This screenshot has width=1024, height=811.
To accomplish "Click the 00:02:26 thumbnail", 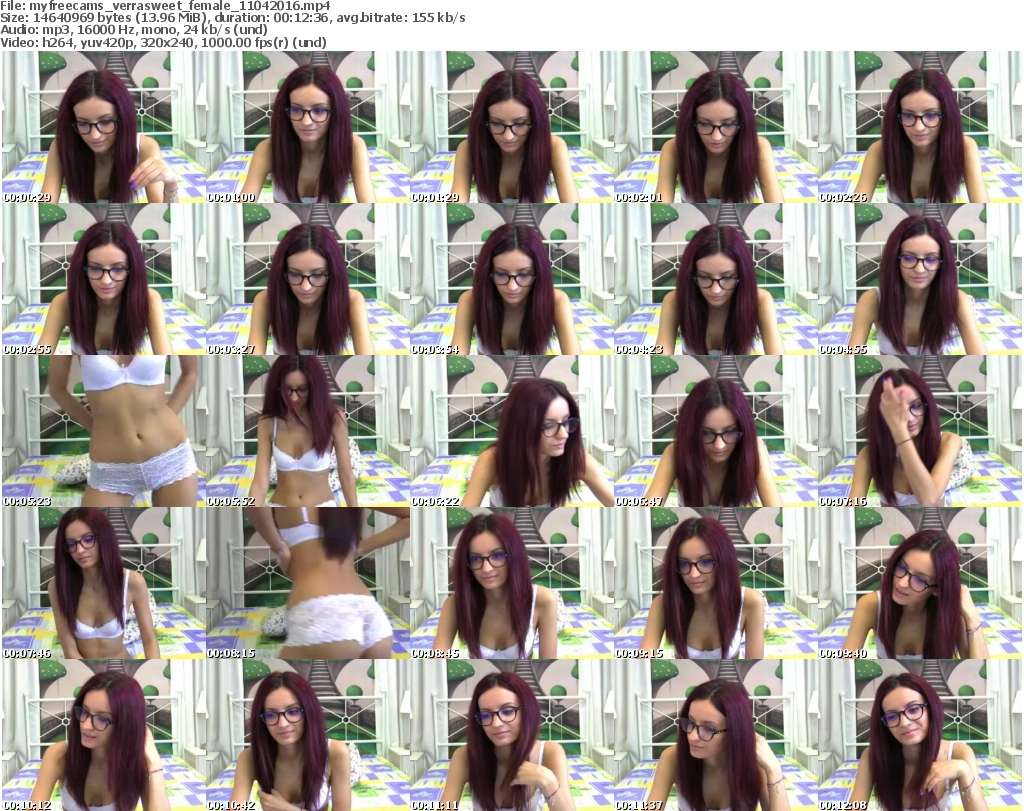I will (x=919, y=127).
